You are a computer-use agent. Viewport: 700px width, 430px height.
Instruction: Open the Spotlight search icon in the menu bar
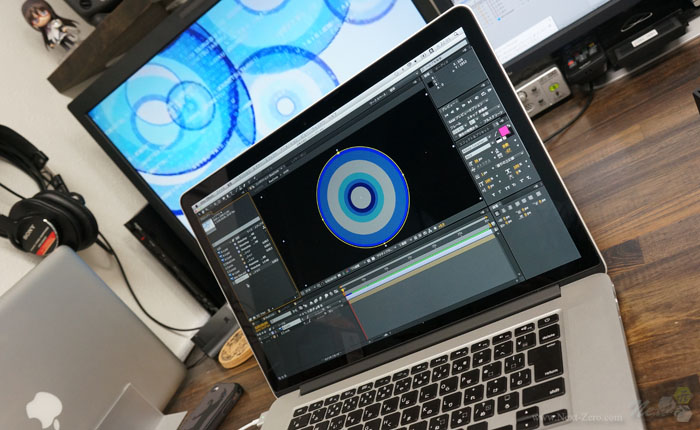coord(456,33)
